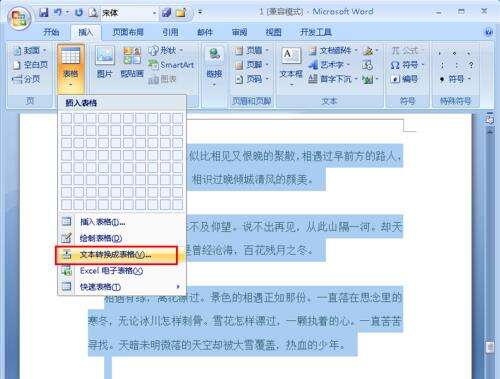This screenshot has height=379, width=500.
Task: Expand the Customize Quick Access Toolbar arrow
Action: pos(200,12)
